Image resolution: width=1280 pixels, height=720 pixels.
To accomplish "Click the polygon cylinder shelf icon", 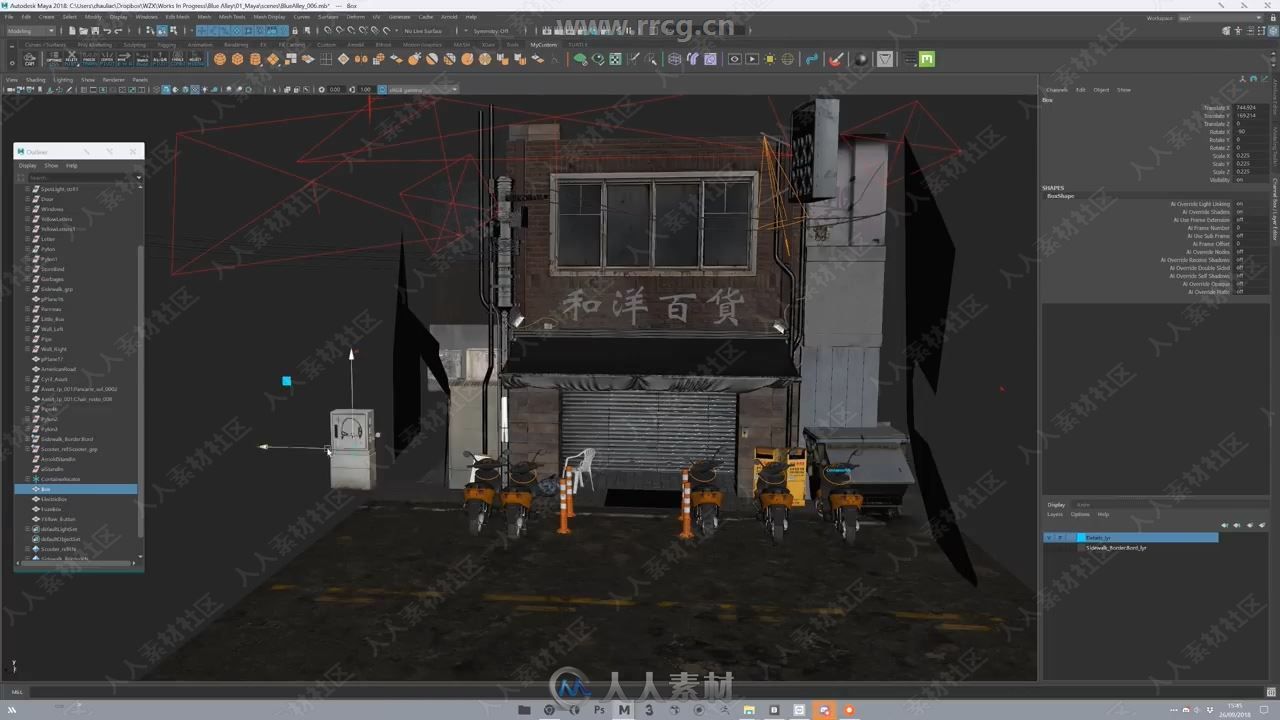I will coord(254,59).
